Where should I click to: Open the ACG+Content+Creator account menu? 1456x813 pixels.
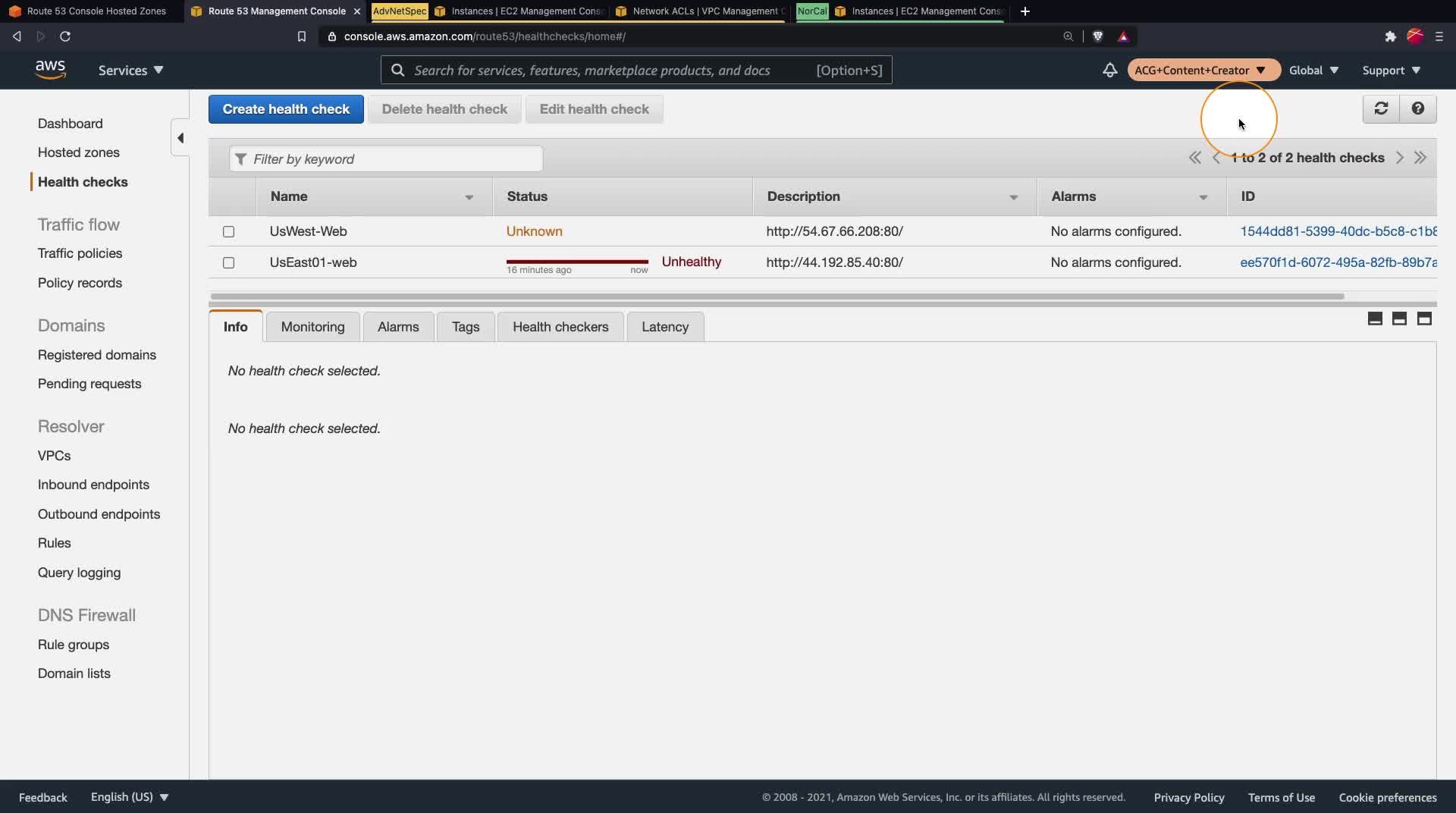click(x=1203, y=70)
